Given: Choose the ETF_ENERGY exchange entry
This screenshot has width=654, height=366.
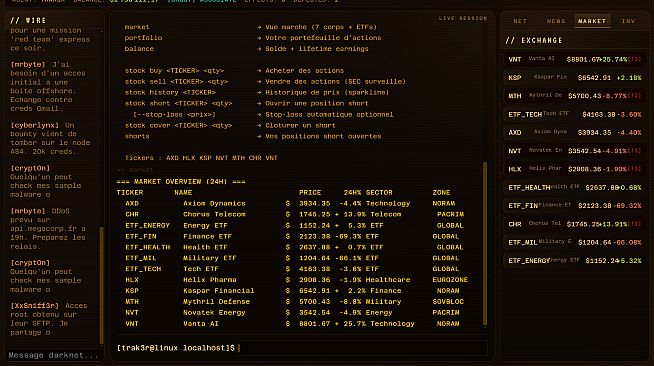Looking at the screenshot, I should point(574,261).
